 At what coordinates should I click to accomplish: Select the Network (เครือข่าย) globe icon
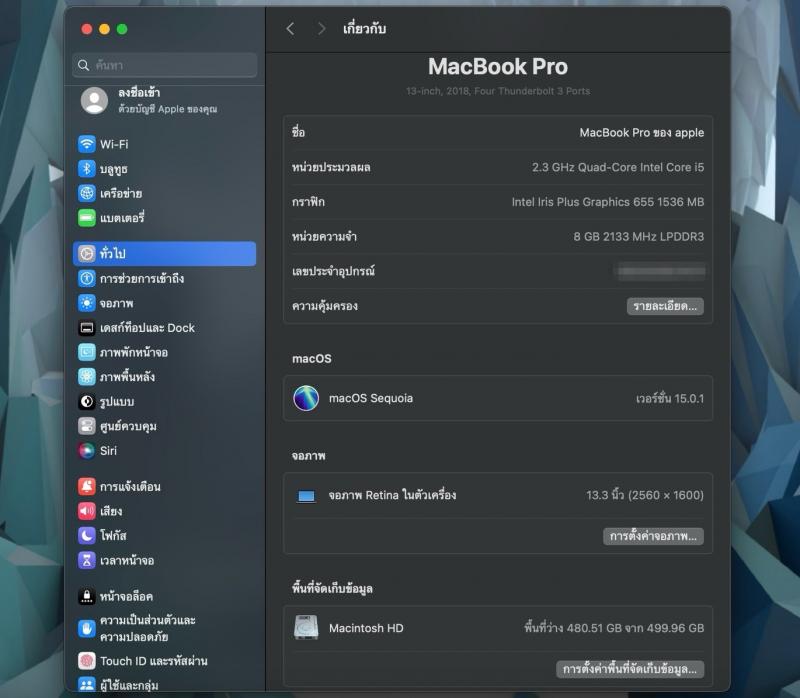coord(87,193)
